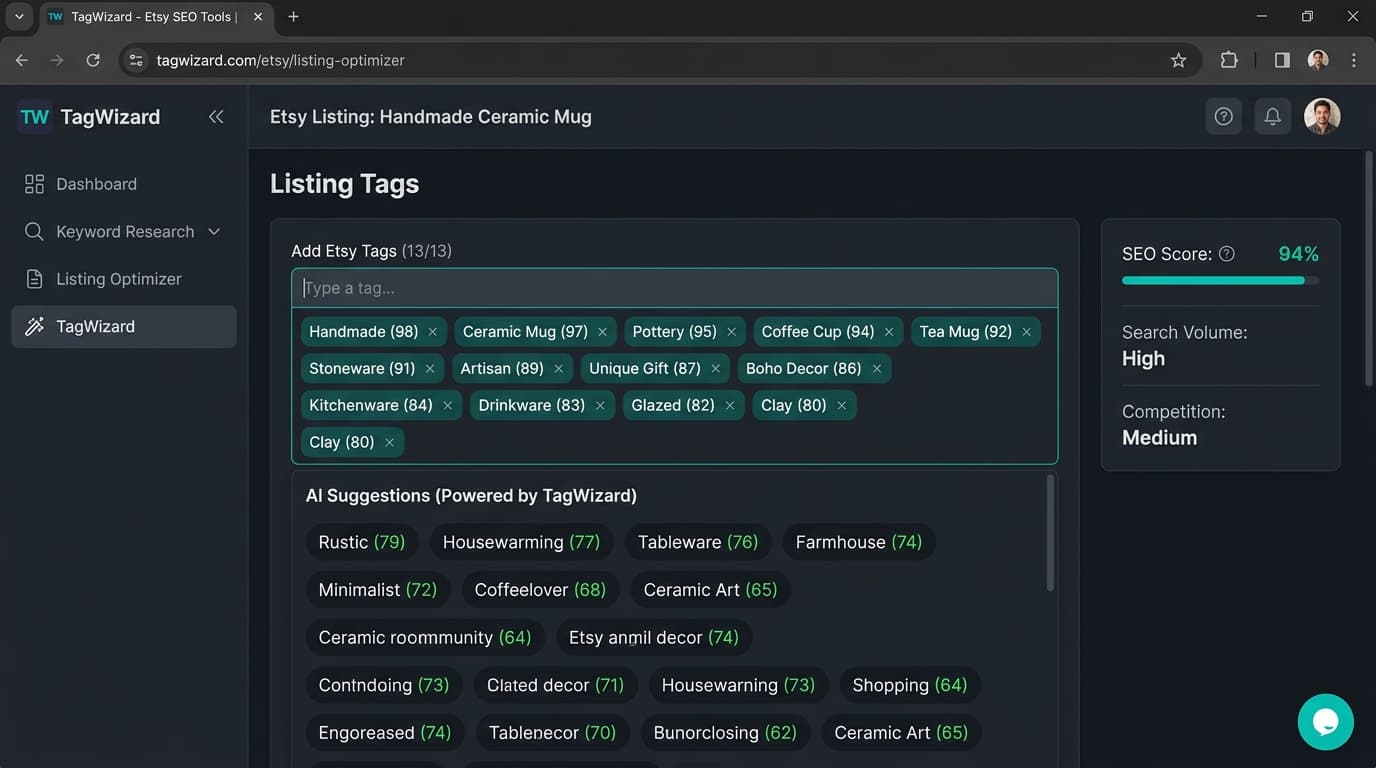Add the Rustic (79) suggested tag

pos(362,541)
